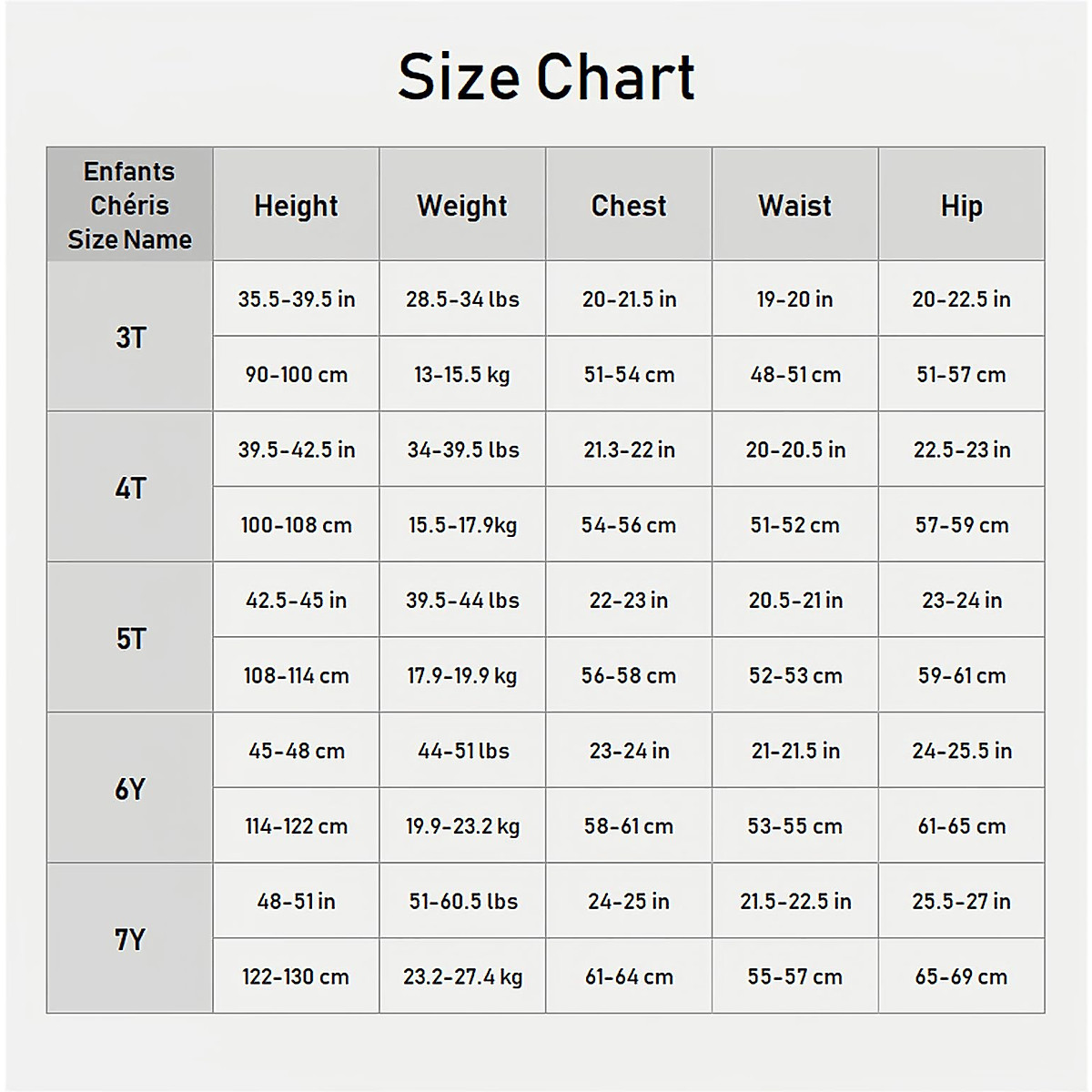Click the 6Y size row label
Image resolution: width=1092 pixels, height=1092 pixels.
pos(130,789)
